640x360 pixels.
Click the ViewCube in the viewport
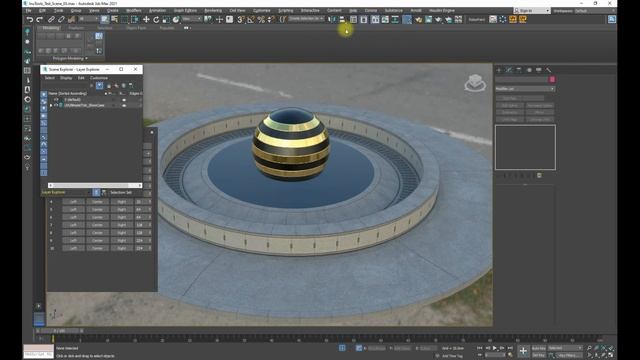coord(475,83)
